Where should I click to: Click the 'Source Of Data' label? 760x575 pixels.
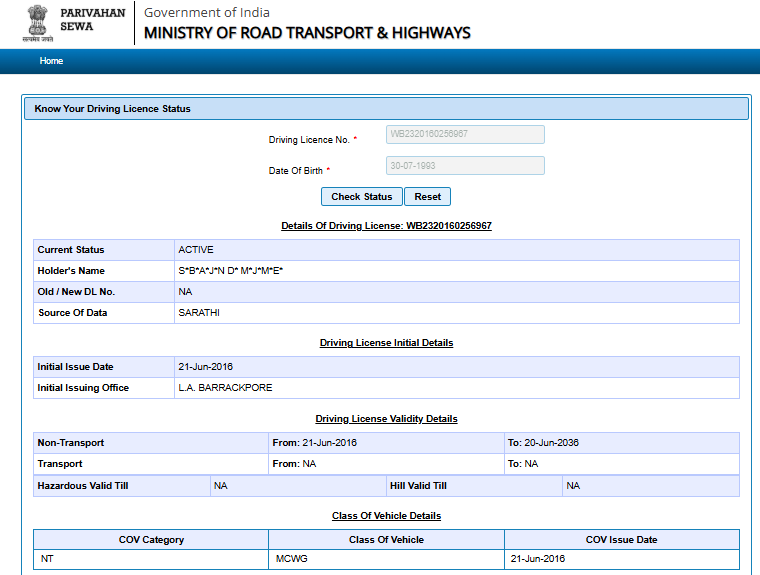click(x=73, y=313)
